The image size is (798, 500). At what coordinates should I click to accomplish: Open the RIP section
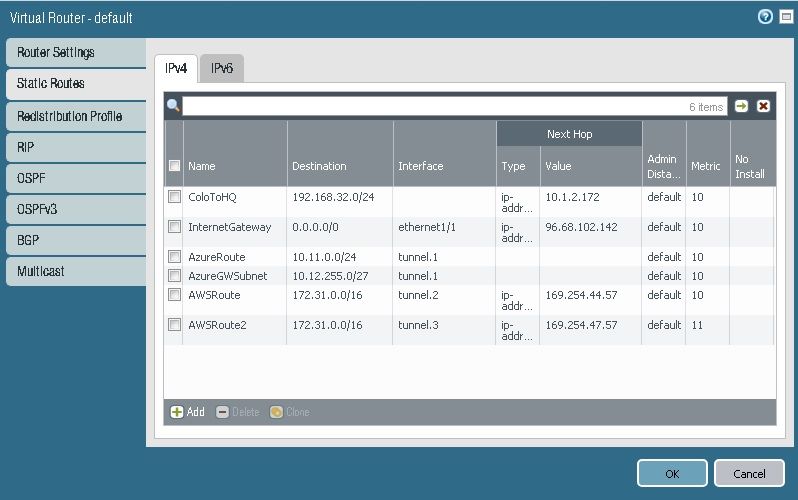tap(76, 147)
